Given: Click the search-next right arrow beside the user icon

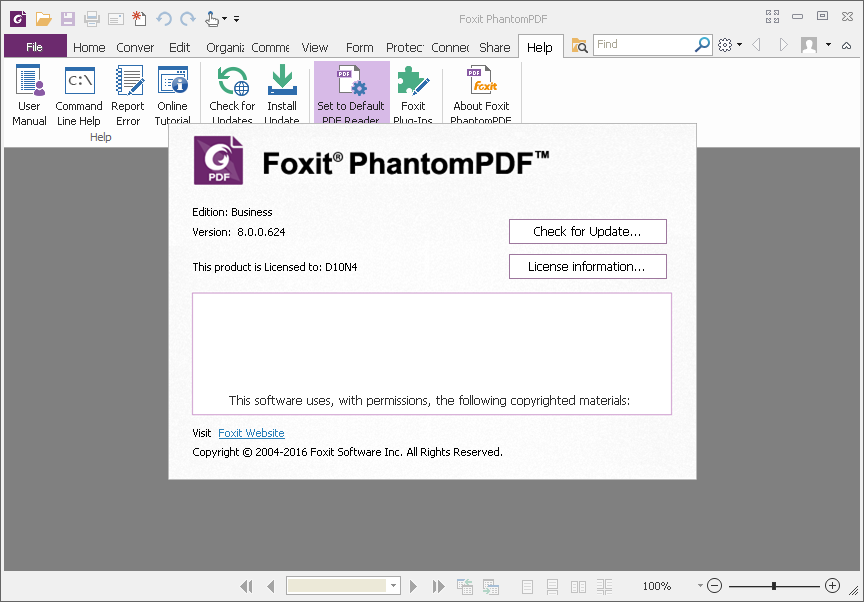Looking at the screenshot, I should pyautogui.click(x=783, y=45).
